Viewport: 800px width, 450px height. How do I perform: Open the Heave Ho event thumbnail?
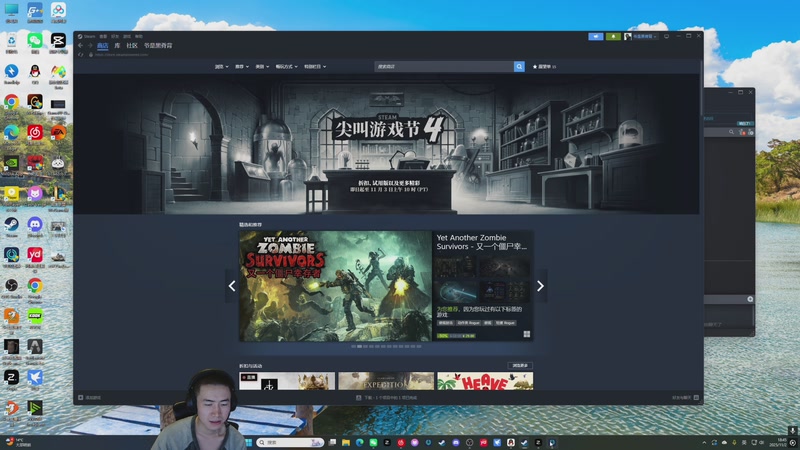(485, 381)
